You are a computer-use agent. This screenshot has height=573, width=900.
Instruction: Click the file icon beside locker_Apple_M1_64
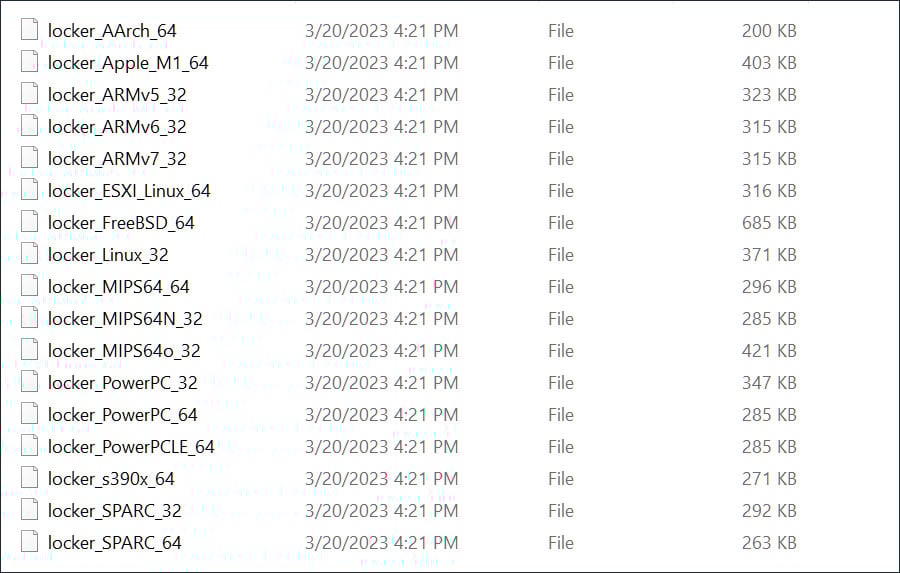pos(30,63)
